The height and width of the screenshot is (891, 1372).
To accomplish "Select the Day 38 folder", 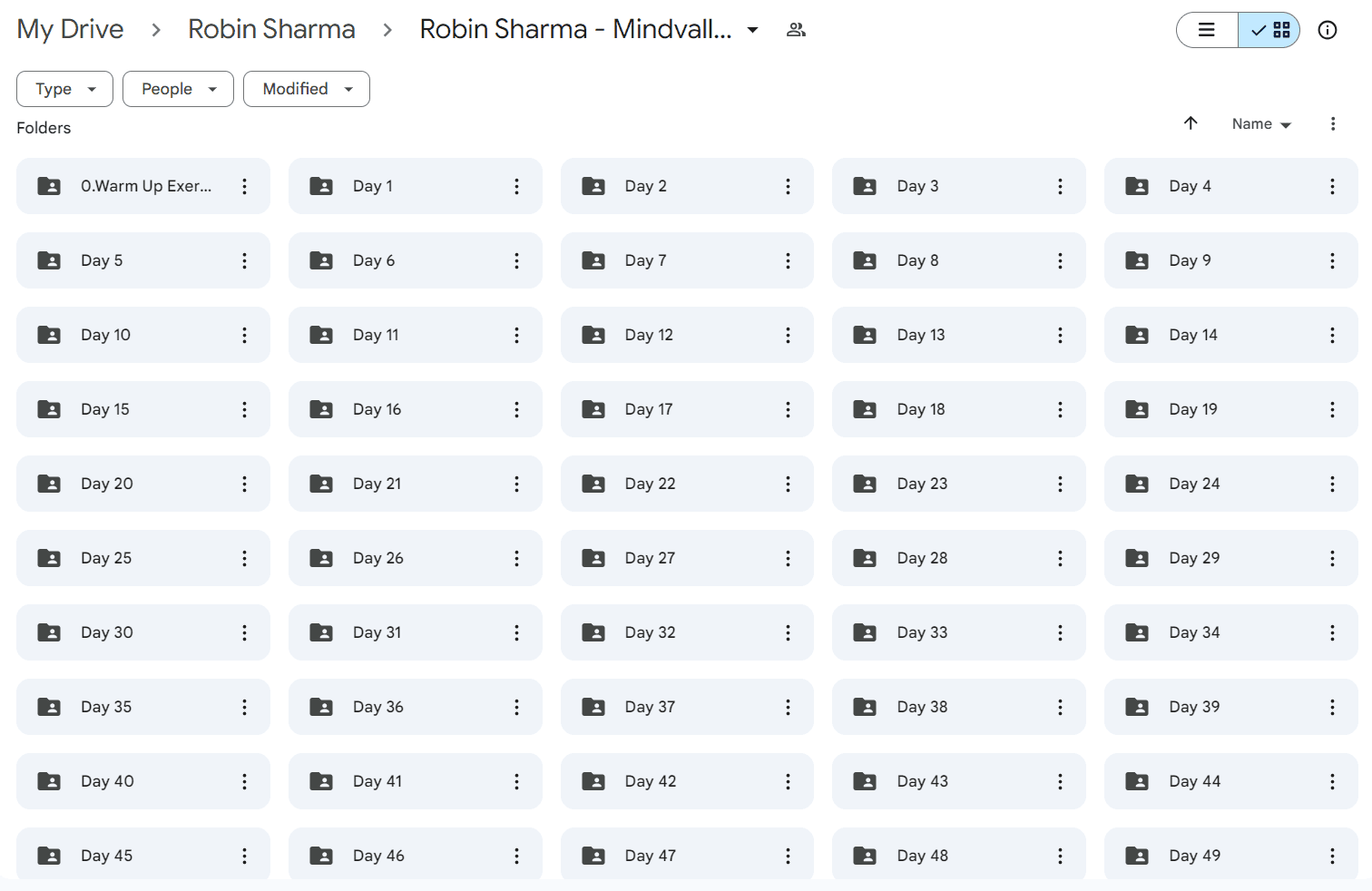I will (x=959, y=707).
